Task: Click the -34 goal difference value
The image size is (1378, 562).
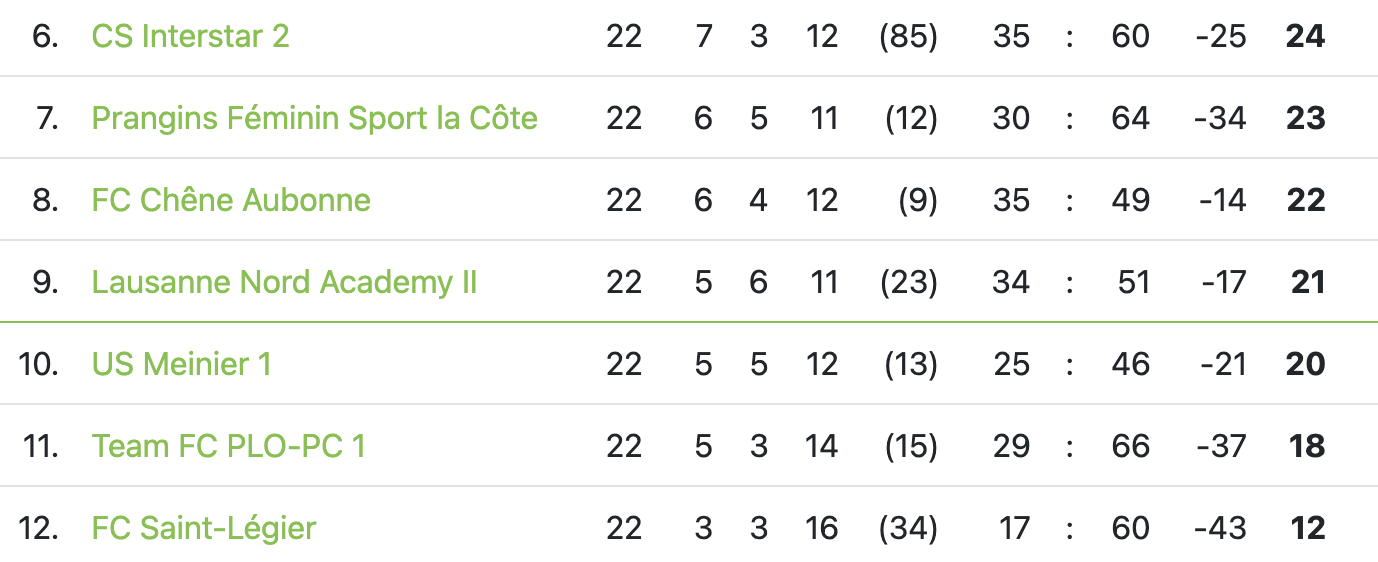Action: (1220, 118)
